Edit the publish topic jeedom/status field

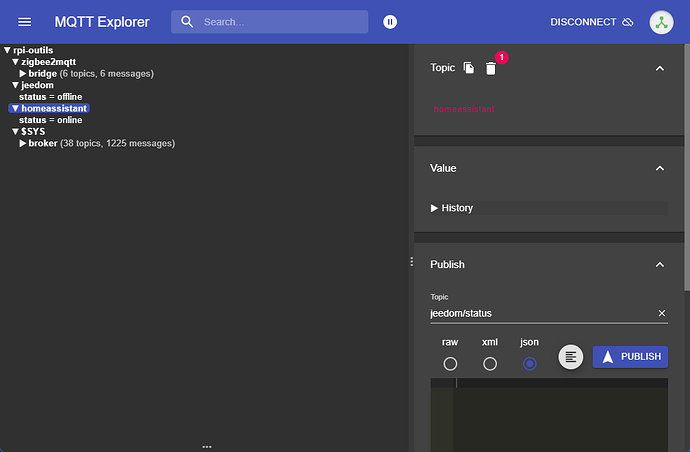click(541, 313)
